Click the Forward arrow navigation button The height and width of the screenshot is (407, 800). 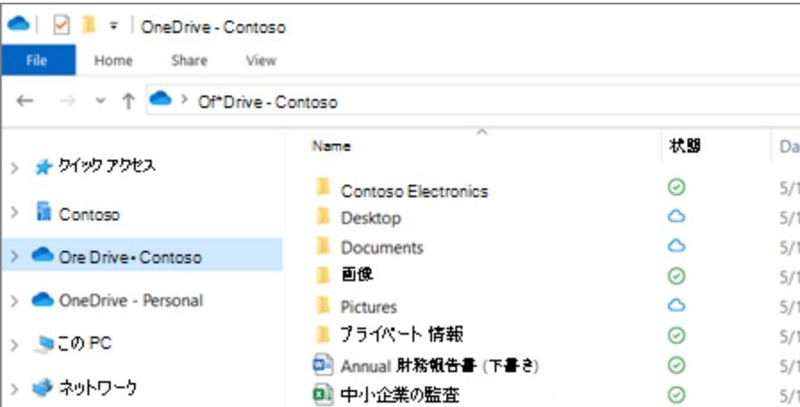tap(67, 101)
